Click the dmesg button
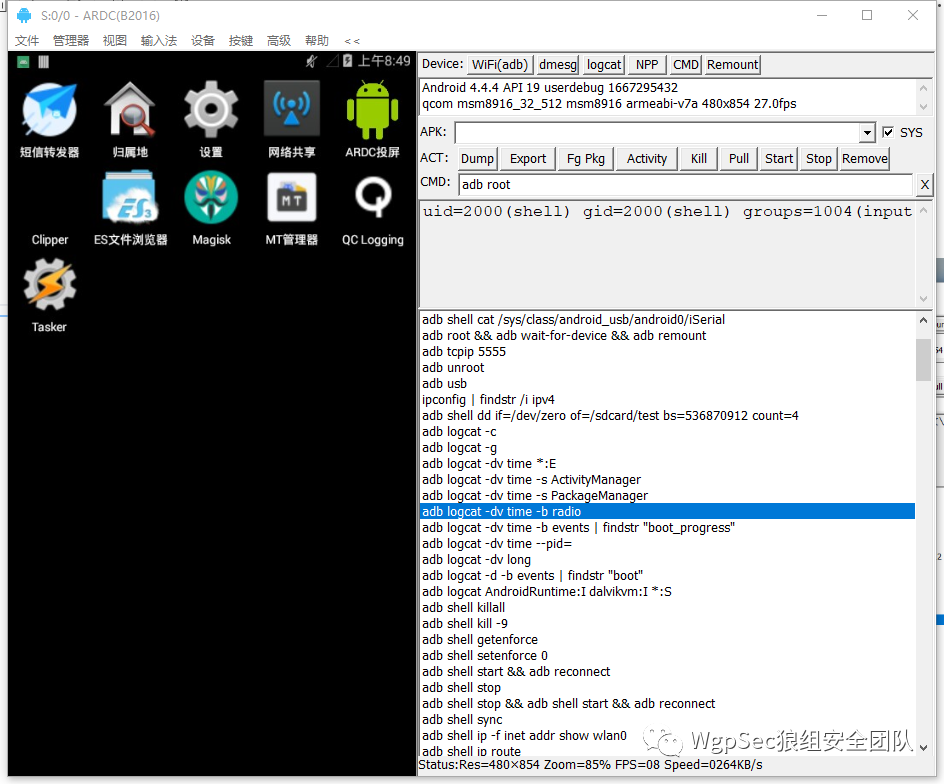944x784 pixels. click(x=557, y=64)
